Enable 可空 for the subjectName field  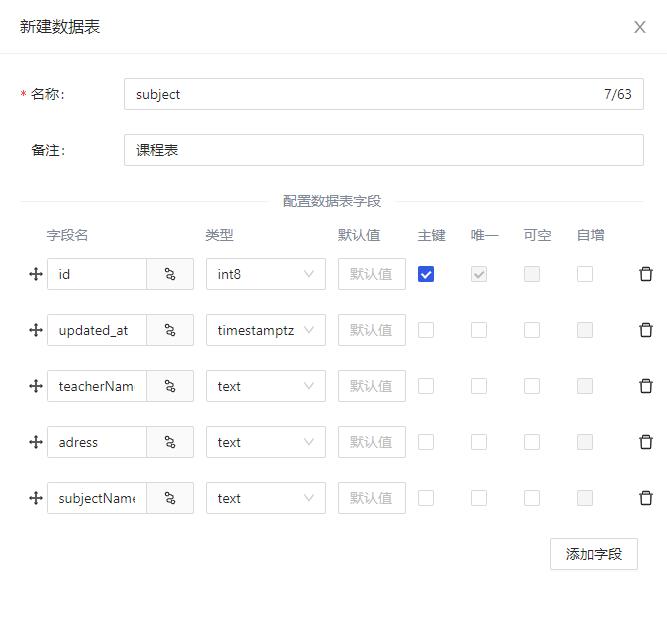tap(532, 498)
